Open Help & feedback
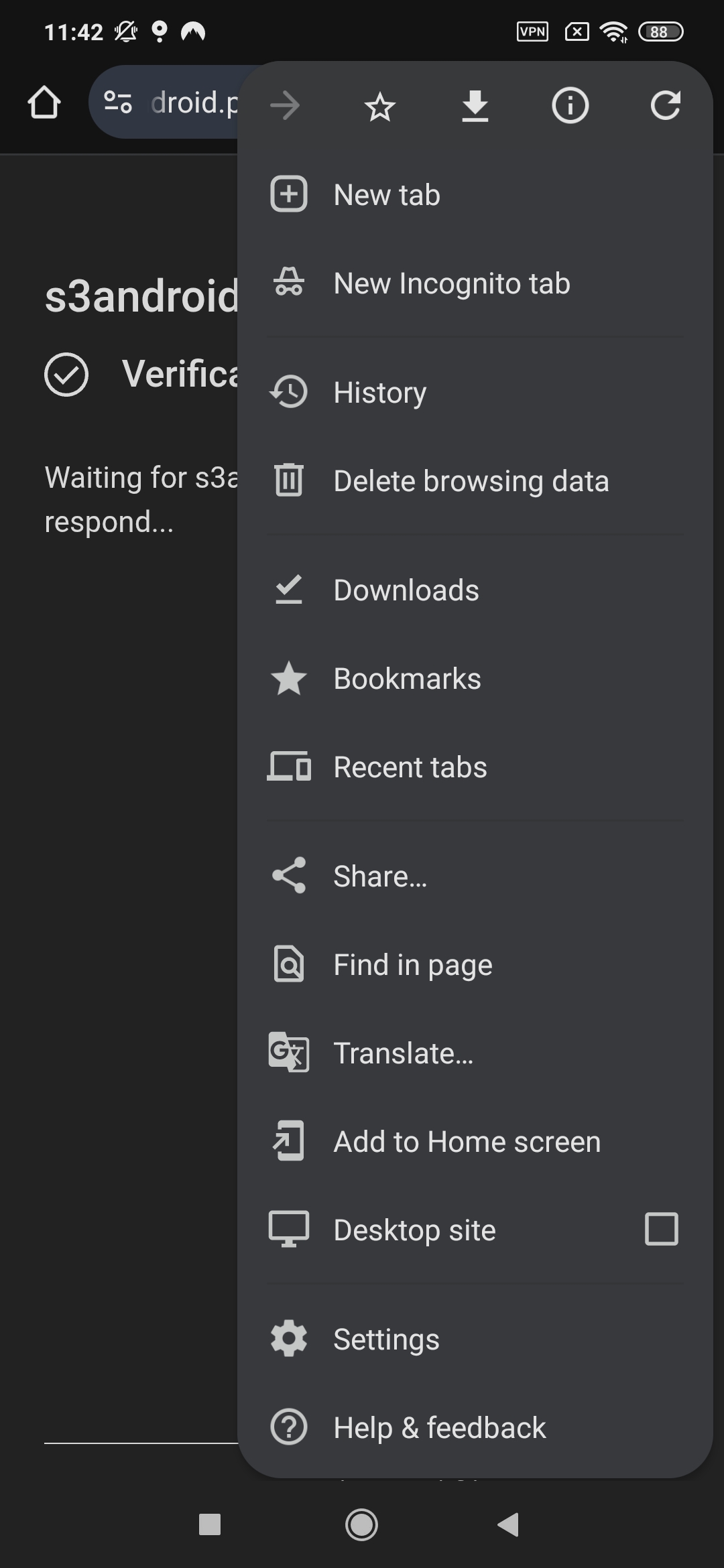This screenshot has width=724, height=1568. [439, 1427]
